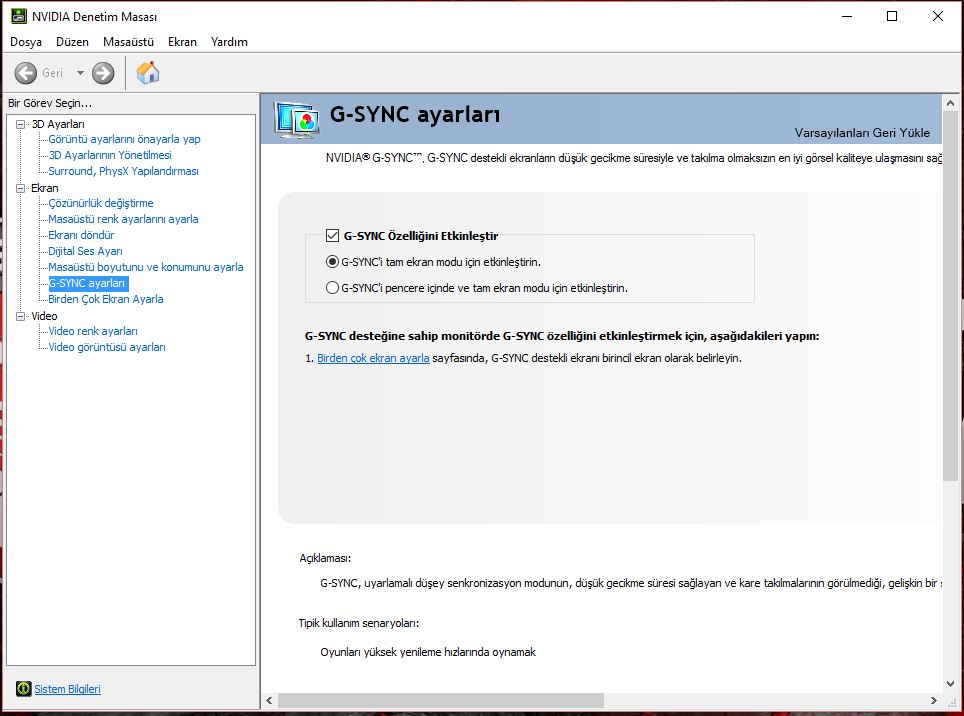Maximize the NVIDIA Denetim Masası window
Image resolution: width=964 pixels, height=716 pixels.
[x=892, y=16]
